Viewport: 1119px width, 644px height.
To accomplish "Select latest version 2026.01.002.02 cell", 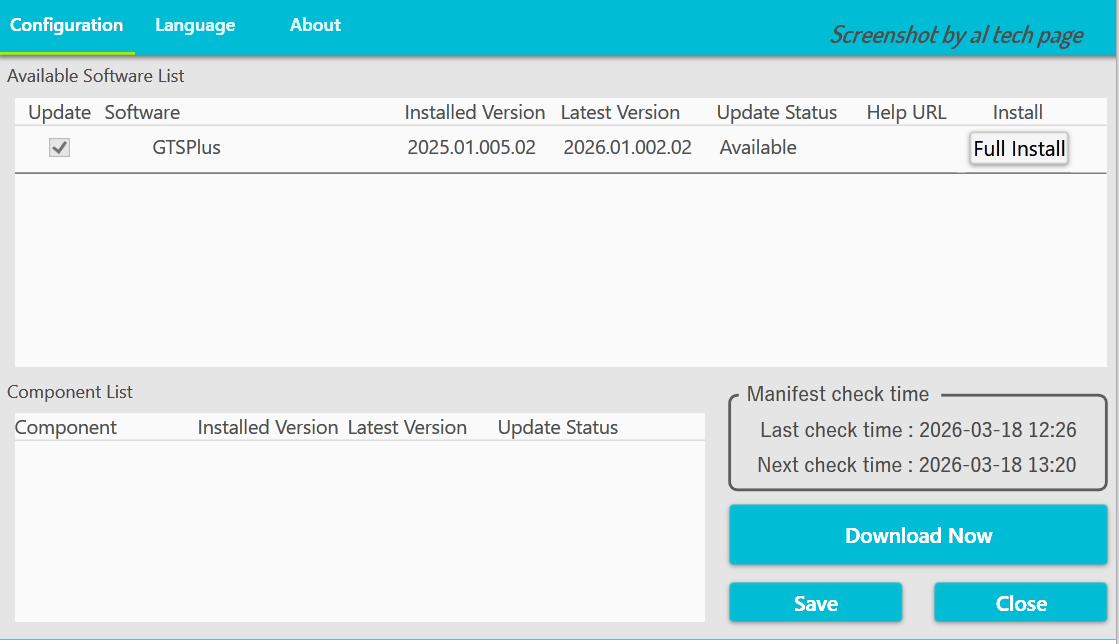I will [627, 148].
